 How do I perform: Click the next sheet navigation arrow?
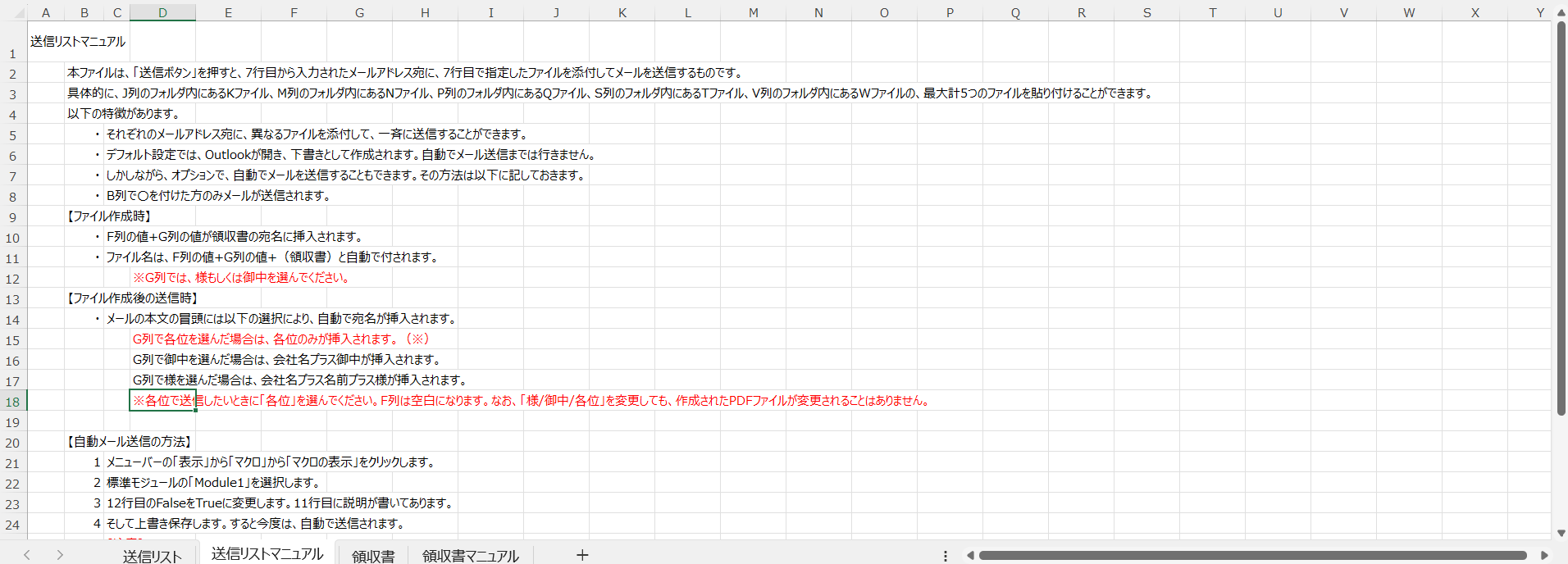[x=60, y=555]
